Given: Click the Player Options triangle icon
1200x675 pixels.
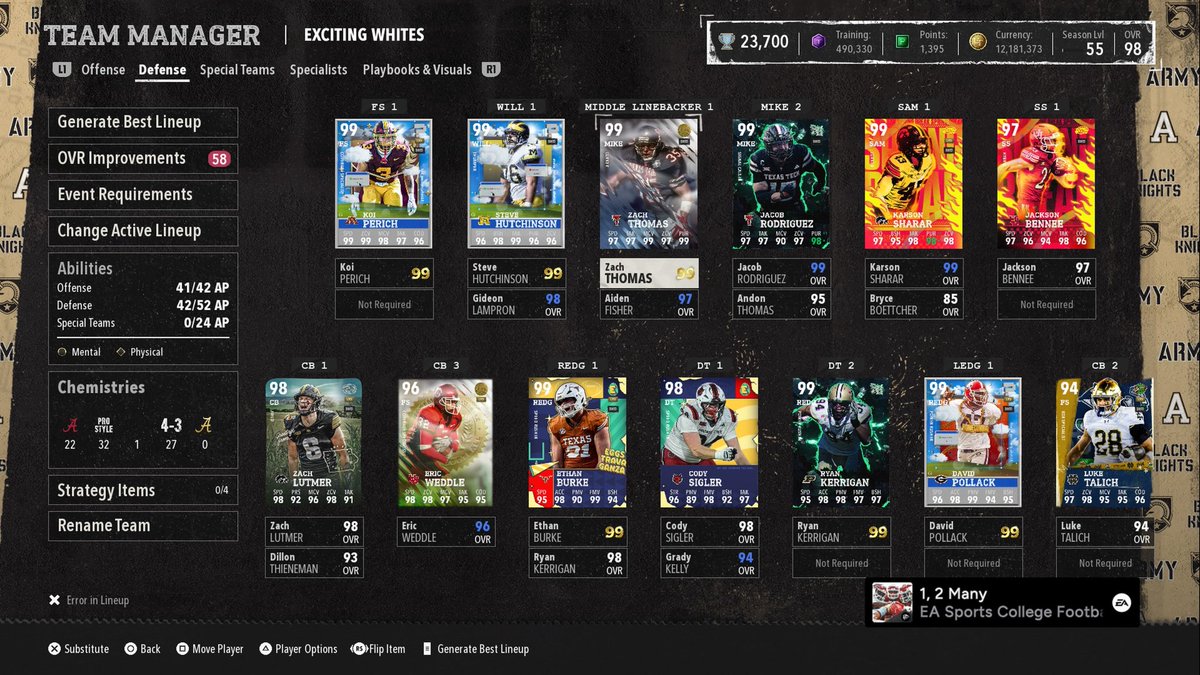Looking at the screenshot, I should [265, 649].
